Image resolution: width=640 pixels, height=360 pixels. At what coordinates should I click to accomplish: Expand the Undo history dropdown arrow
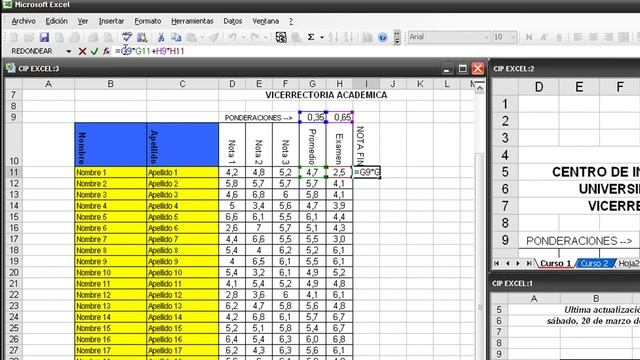tap(243, 38)
